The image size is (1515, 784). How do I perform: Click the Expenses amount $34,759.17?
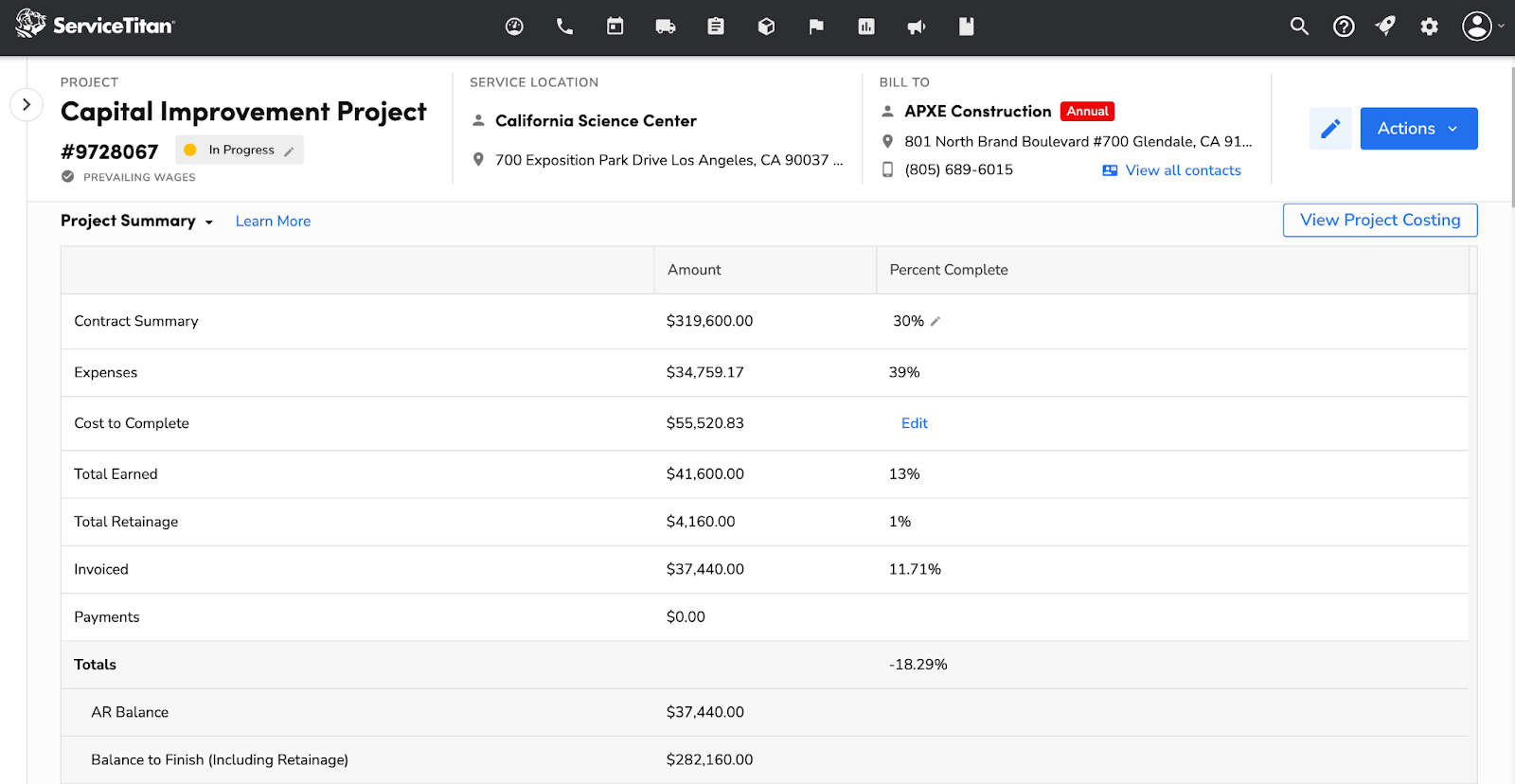coord(704,372)
